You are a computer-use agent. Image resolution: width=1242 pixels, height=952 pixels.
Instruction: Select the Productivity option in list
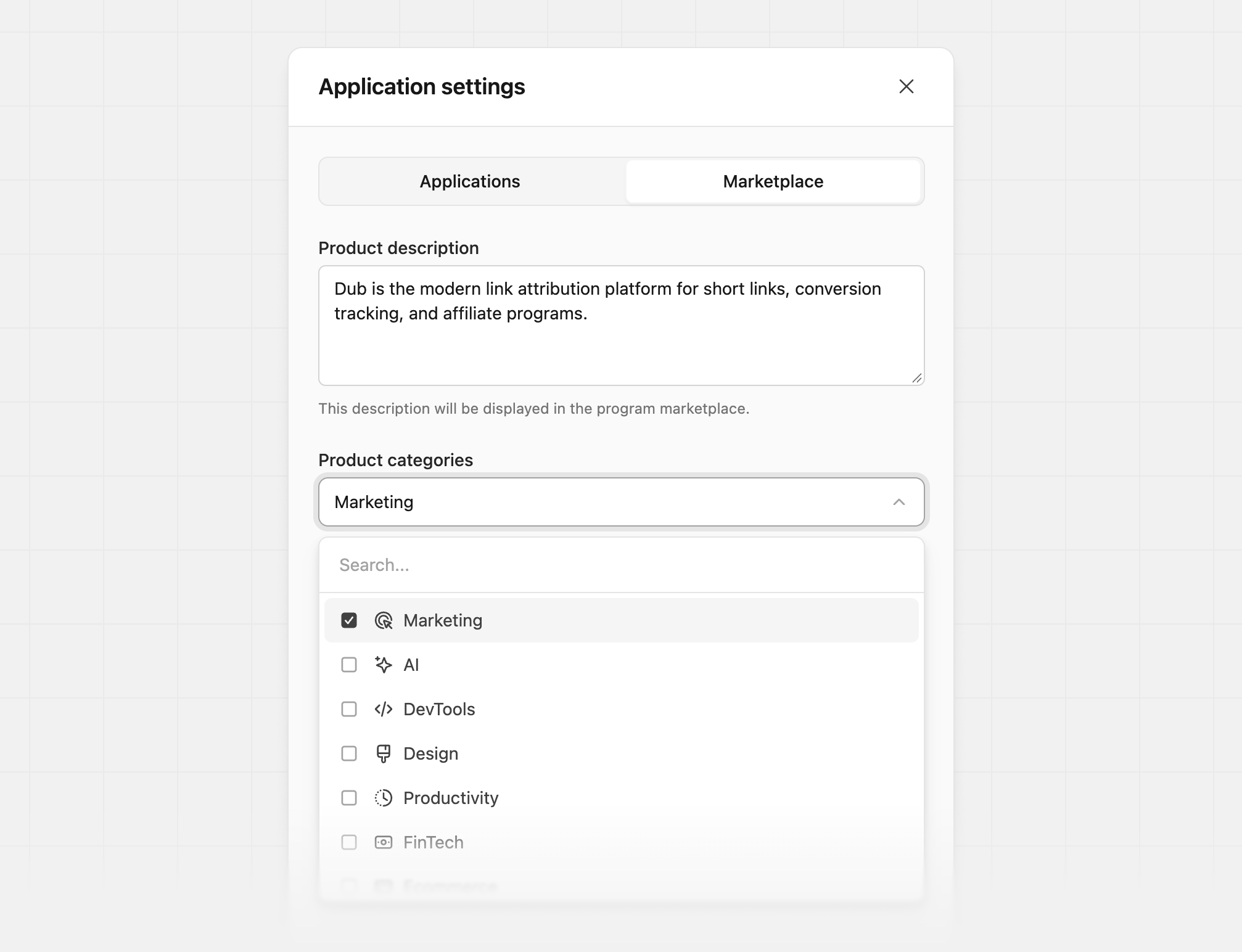tap(621, 798)
